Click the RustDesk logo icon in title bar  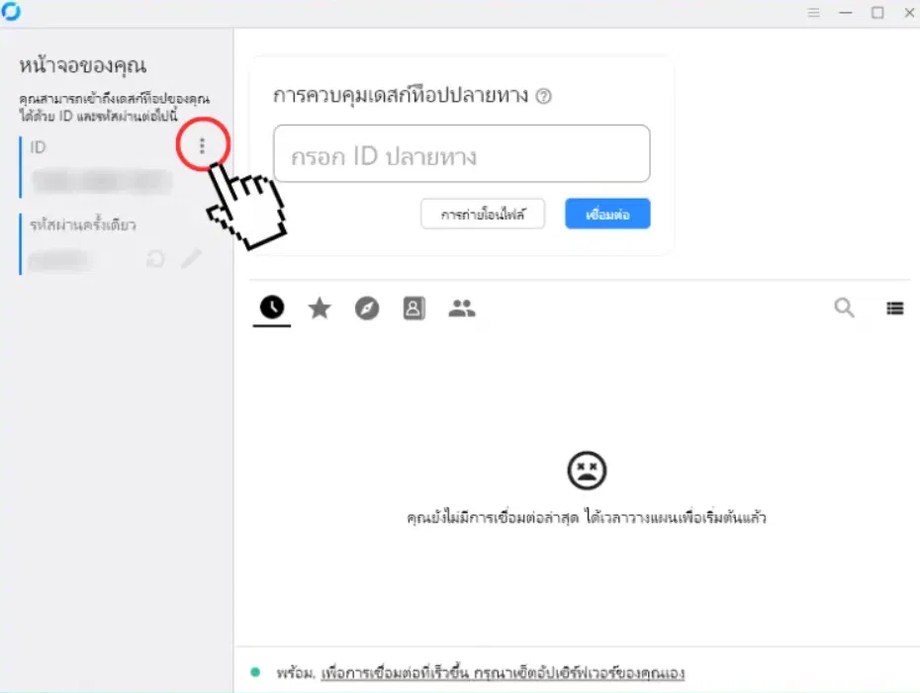click(10, 11)
